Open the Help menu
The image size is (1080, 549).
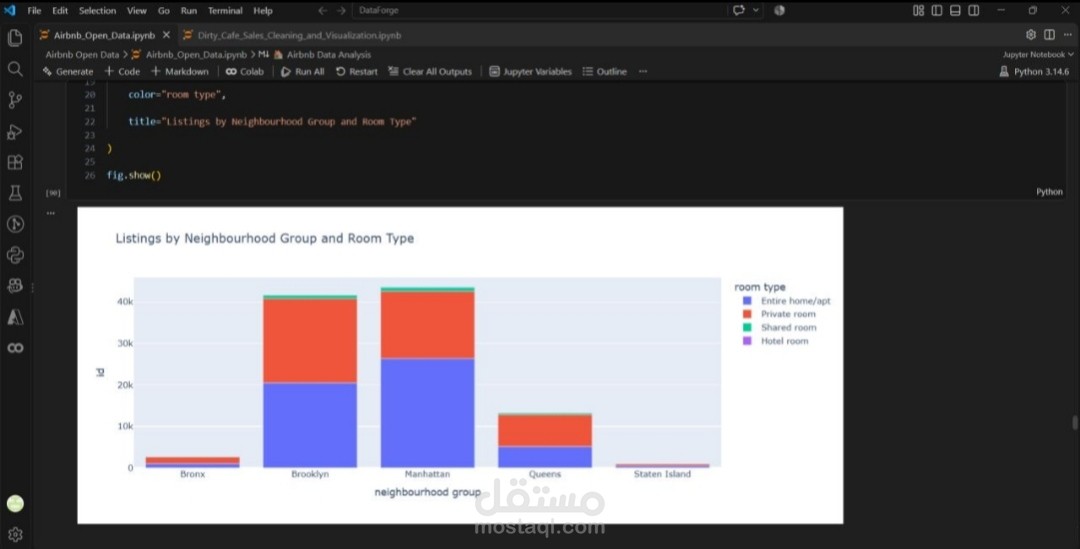pyautogui.click(x=262, y=10)
